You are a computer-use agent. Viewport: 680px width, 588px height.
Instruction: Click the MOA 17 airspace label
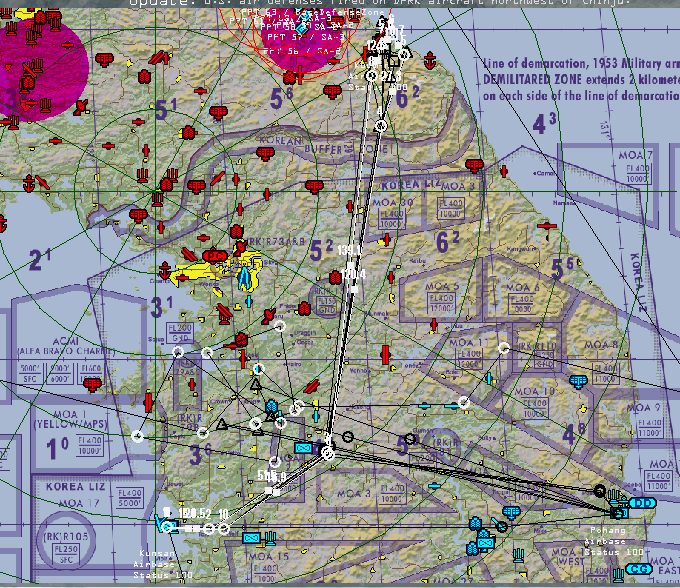(x=79, y=503)
